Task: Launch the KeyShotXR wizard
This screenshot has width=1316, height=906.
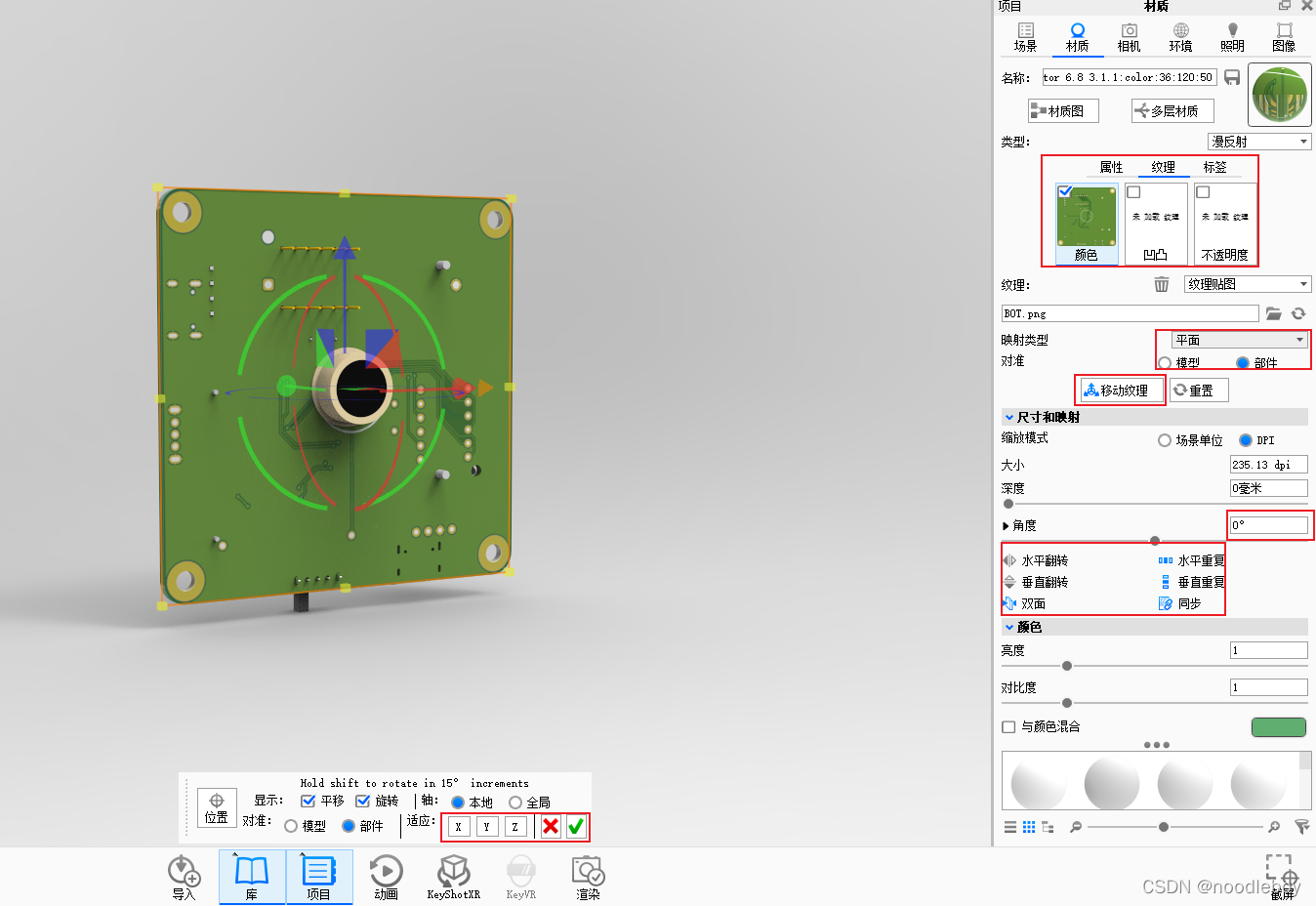Action: click(453, 877)
